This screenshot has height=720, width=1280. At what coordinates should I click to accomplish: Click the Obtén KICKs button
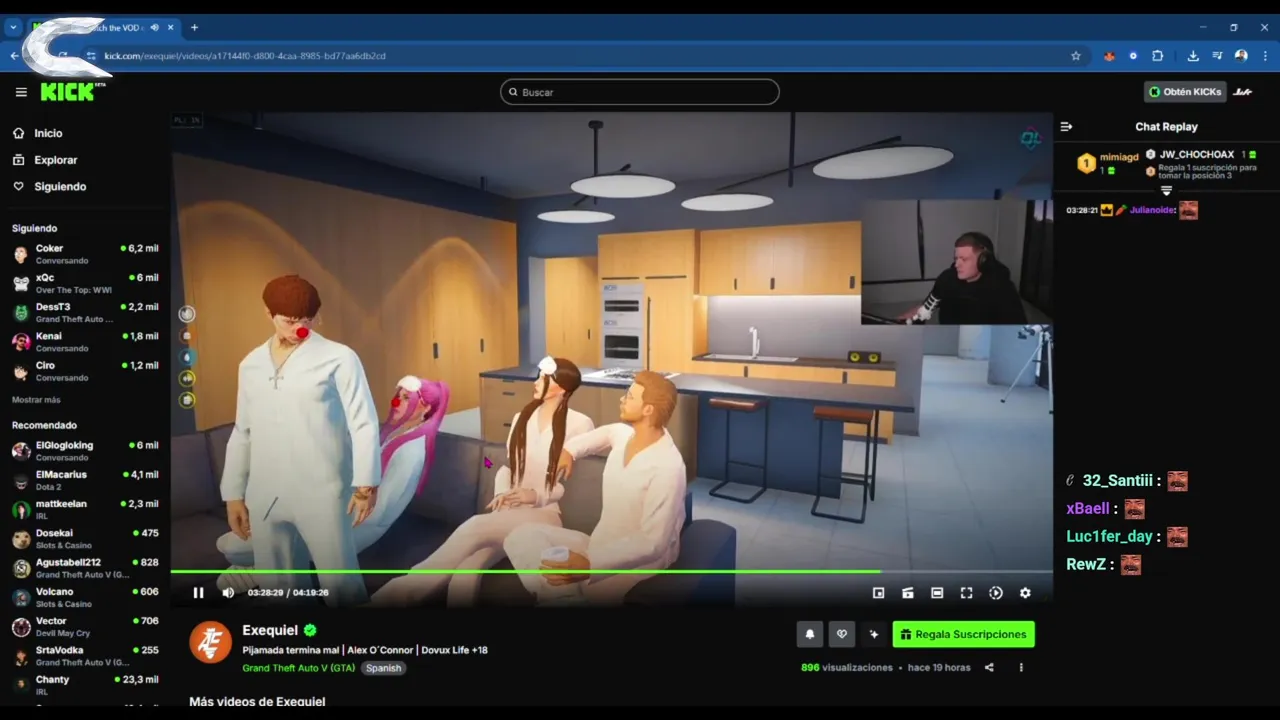[1186, 92]
